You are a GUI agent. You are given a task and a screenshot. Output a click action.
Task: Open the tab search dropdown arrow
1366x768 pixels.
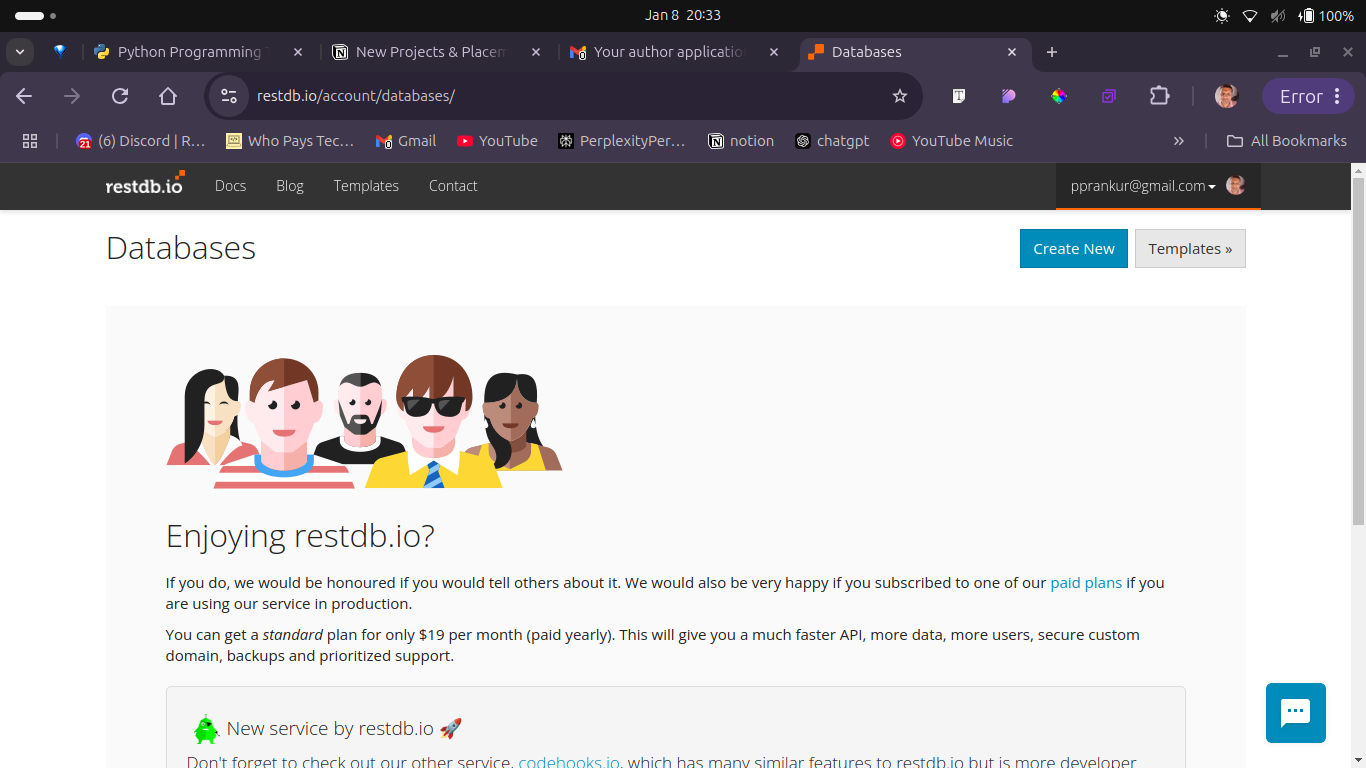tap(19, 52)
